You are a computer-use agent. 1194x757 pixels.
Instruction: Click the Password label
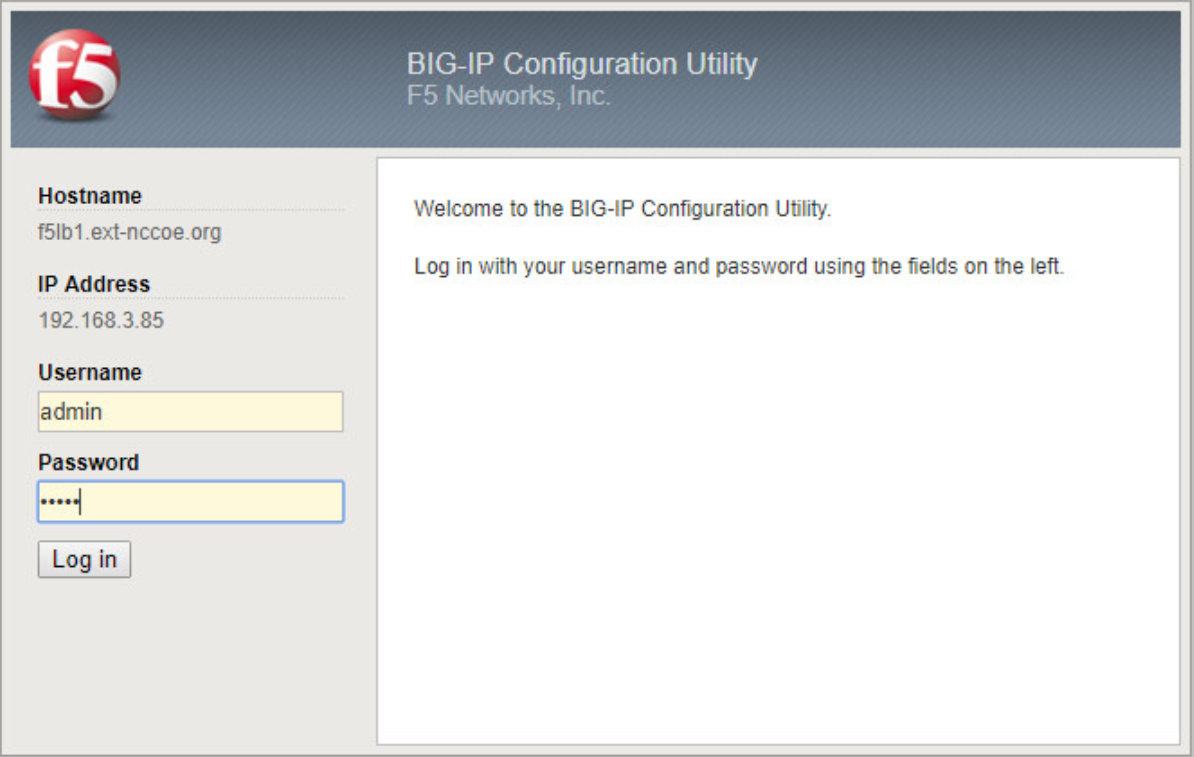[x=88, y=462]
